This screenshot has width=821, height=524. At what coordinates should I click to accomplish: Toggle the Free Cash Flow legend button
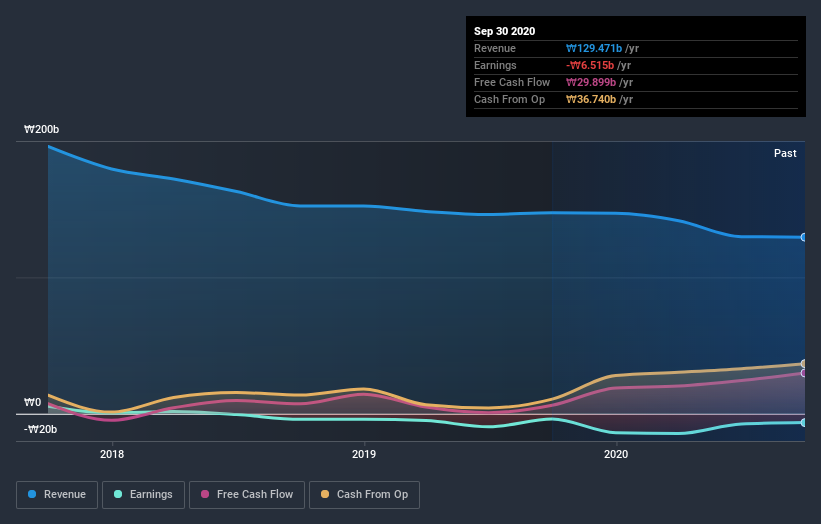click(247, 495)
